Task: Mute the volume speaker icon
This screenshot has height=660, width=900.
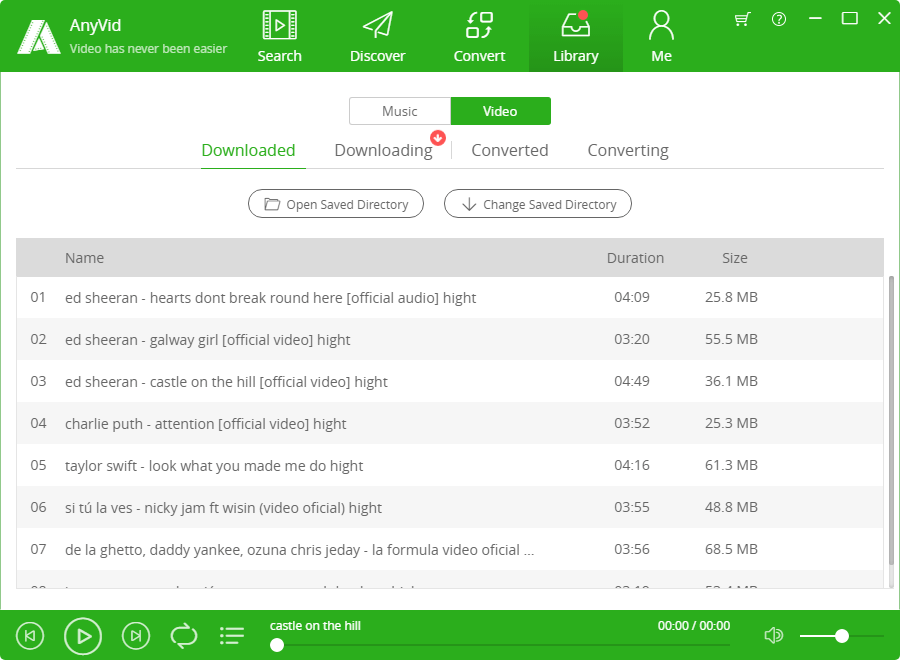Action: tap(774, 635)
